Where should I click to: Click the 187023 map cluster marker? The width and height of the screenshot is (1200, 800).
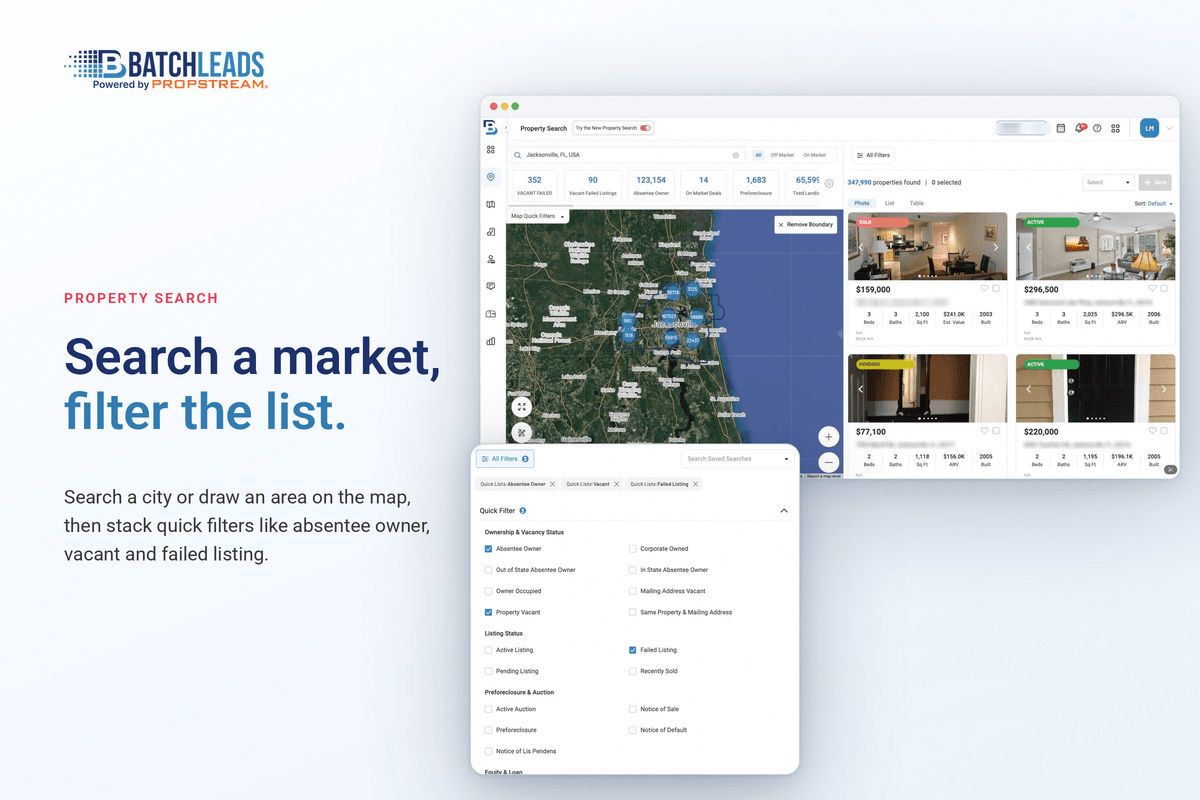669,316
